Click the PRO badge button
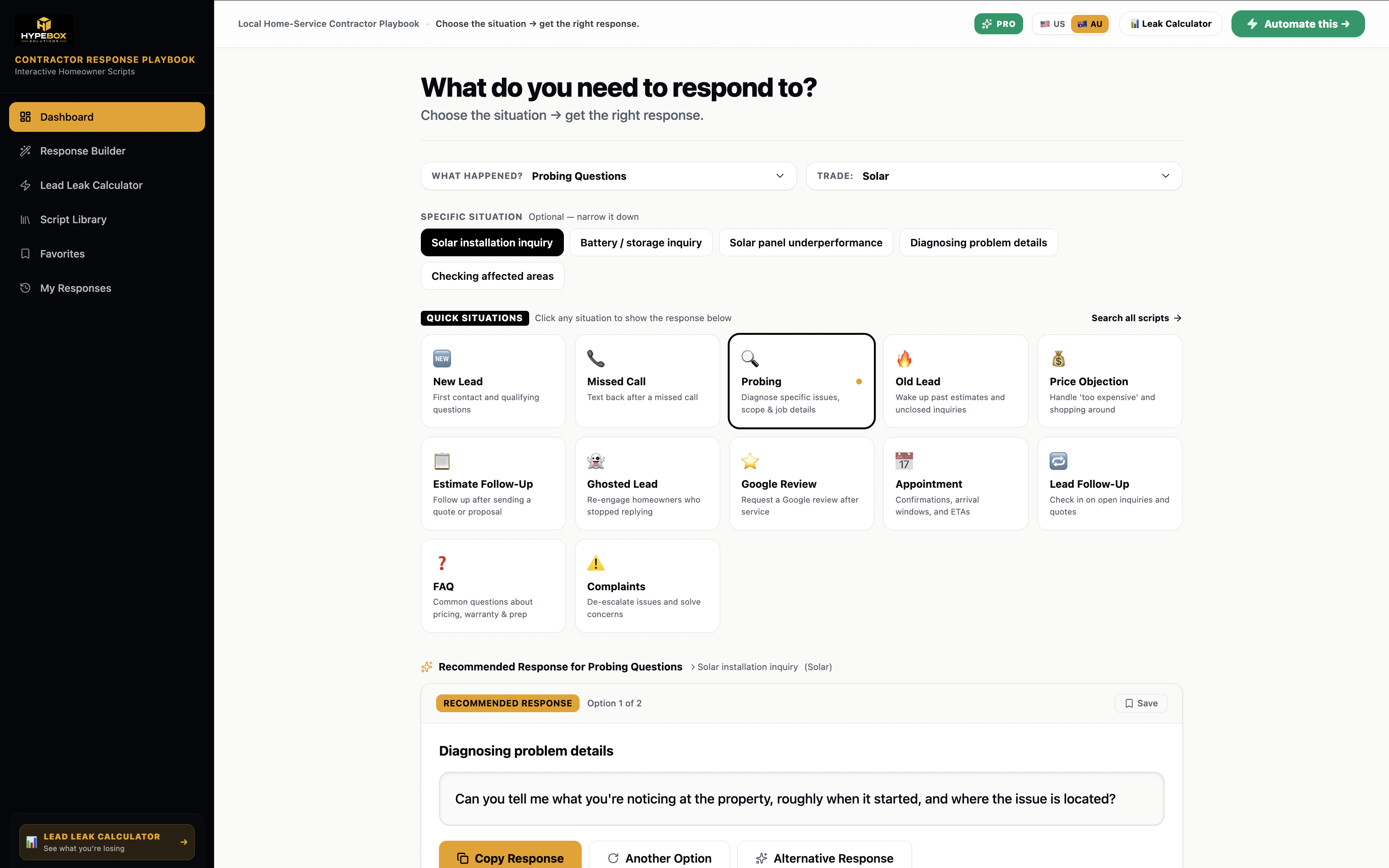 tap(998, 24)
